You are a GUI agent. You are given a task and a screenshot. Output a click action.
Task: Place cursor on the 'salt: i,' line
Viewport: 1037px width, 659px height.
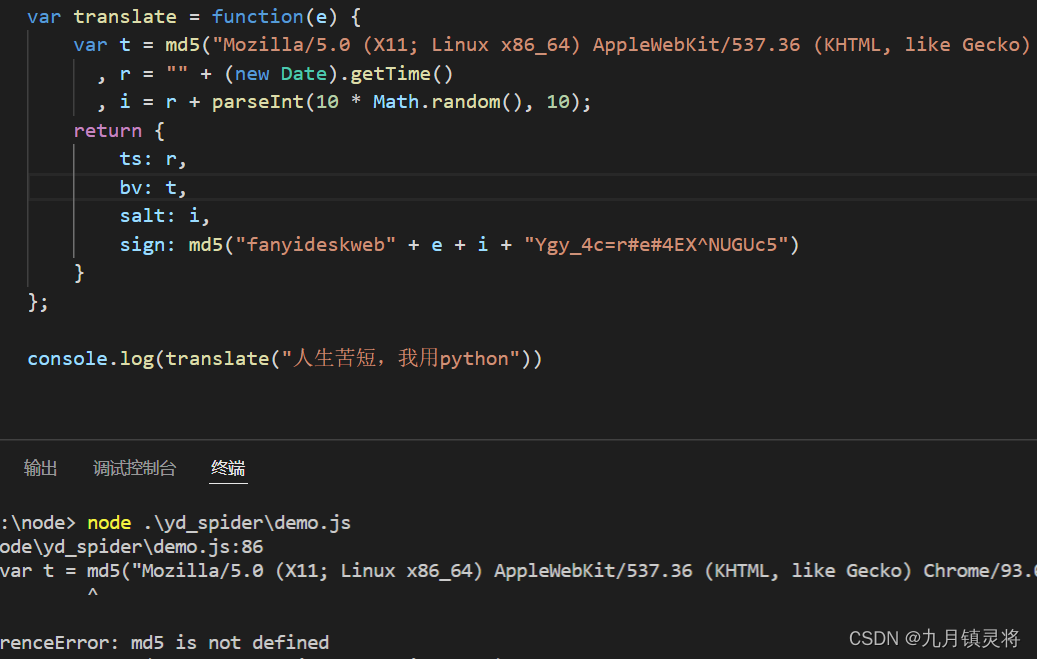pyautogui.click(x=165, y=216)
